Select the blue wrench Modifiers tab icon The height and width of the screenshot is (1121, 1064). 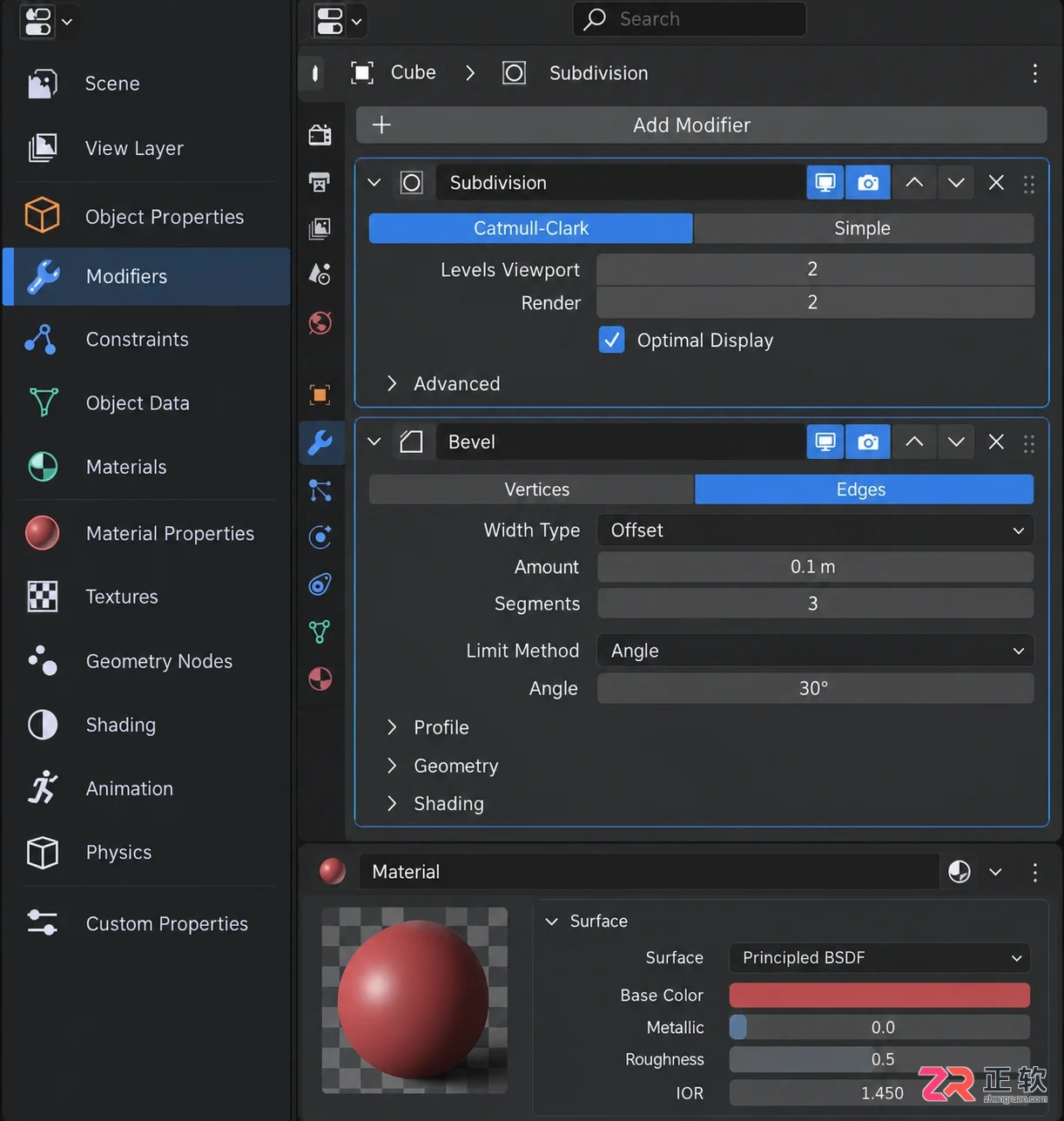(320, 443)
